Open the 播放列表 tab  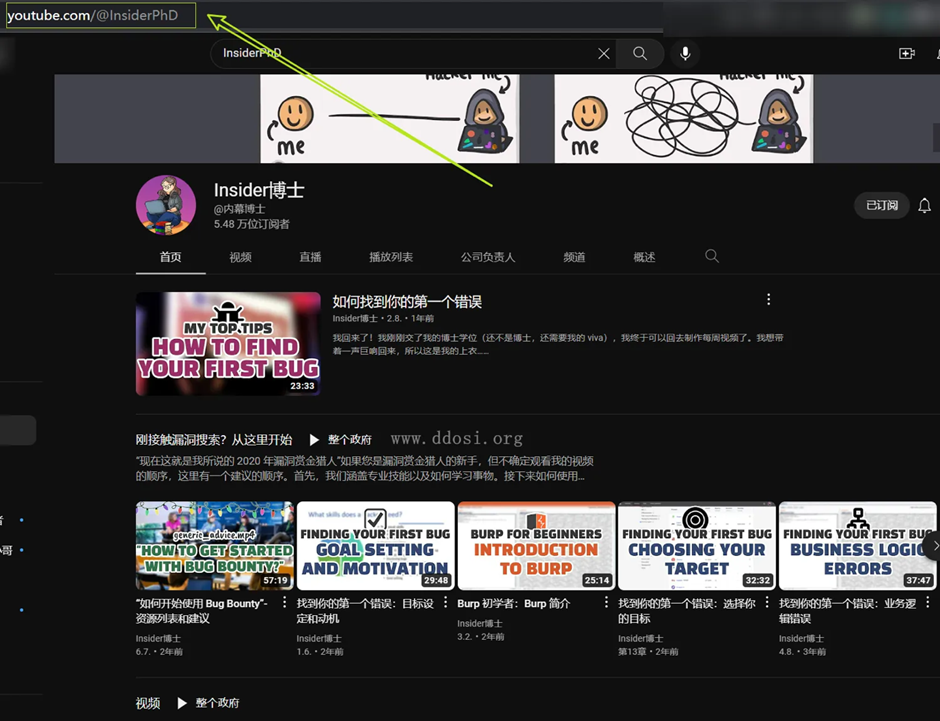(391, 257)
